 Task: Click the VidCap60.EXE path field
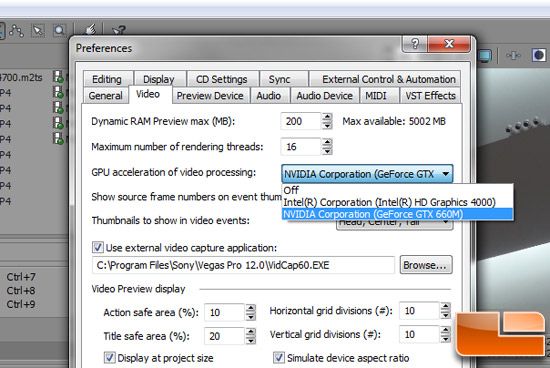243,265
